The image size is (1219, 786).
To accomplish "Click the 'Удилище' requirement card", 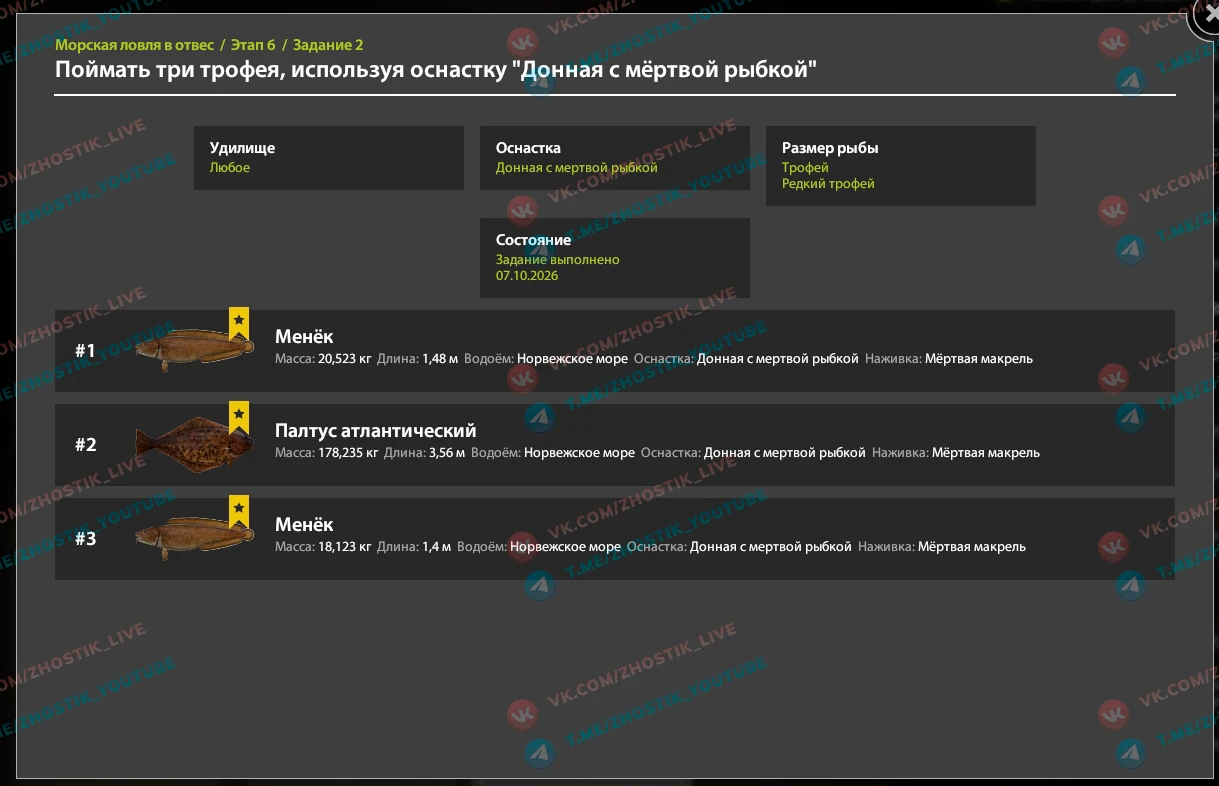I will pyautogui.click(x=329, y=158).
